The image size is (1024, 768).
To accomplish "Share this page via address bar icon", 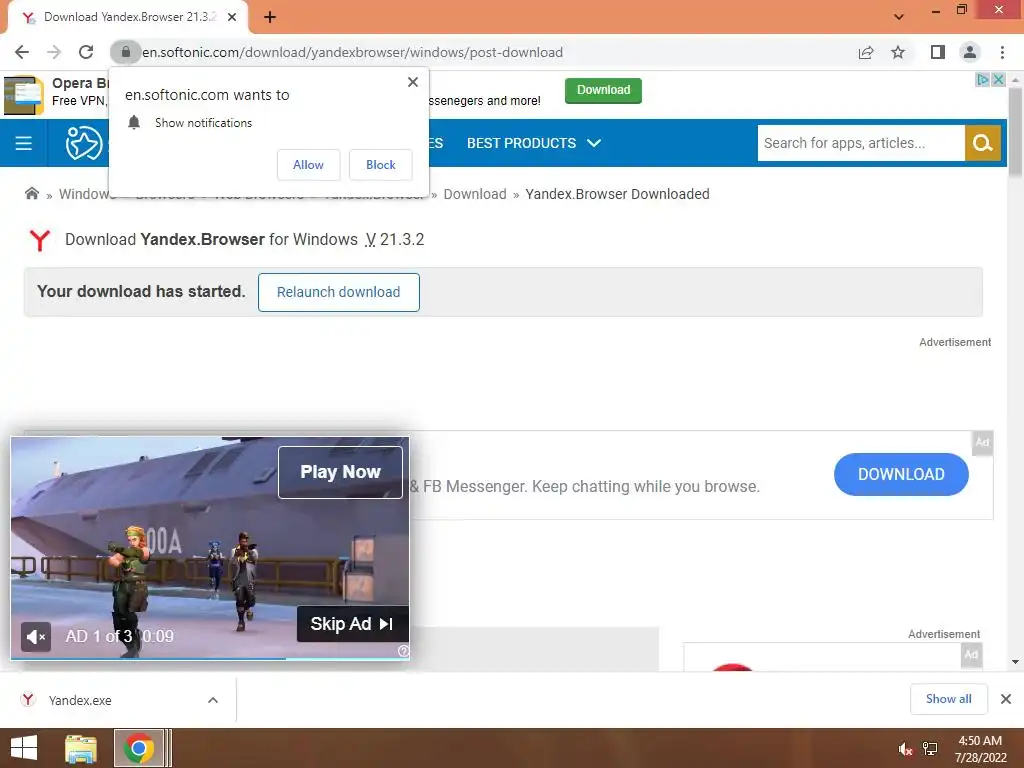I will pyautogui.click(x=866, y=52).
